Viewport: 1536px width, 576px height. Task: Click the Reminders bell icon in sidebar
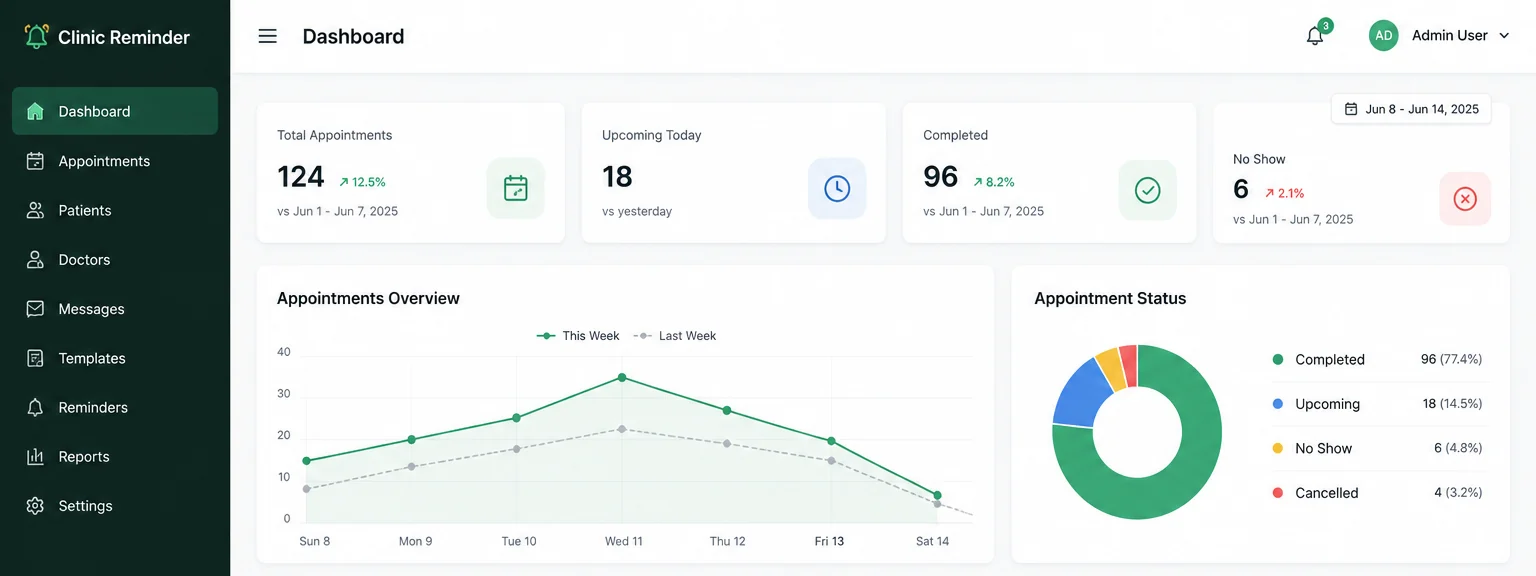click(x=35, y=407)
